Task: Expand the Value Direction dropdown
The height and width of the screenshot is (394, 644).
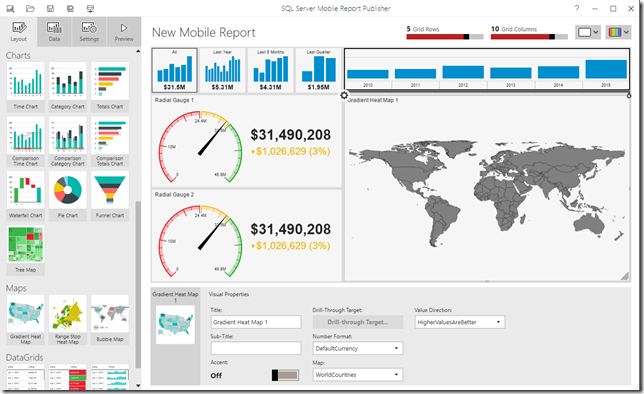Action: [x=460, y=322]
